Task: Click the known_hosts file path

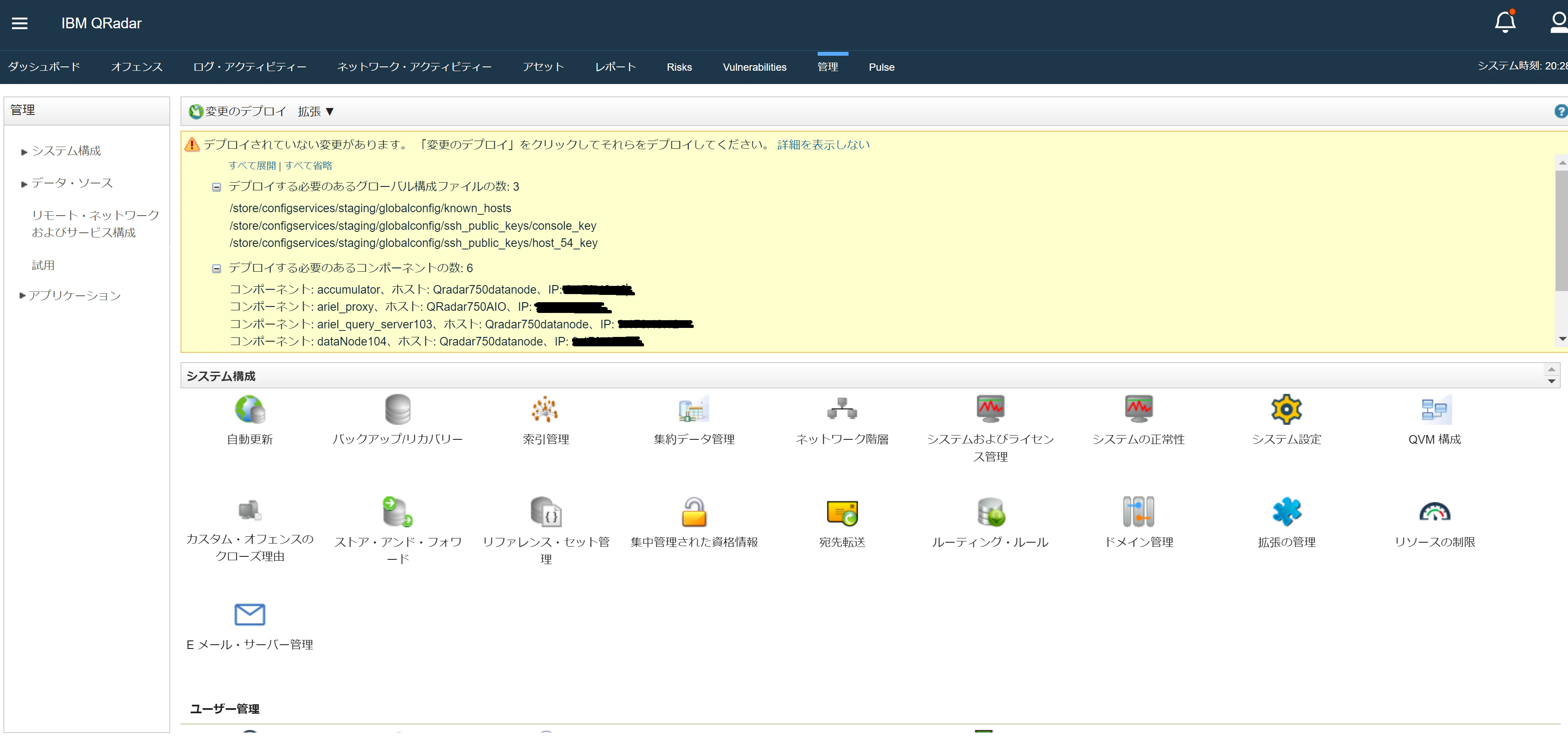Action: click(370, 208)
